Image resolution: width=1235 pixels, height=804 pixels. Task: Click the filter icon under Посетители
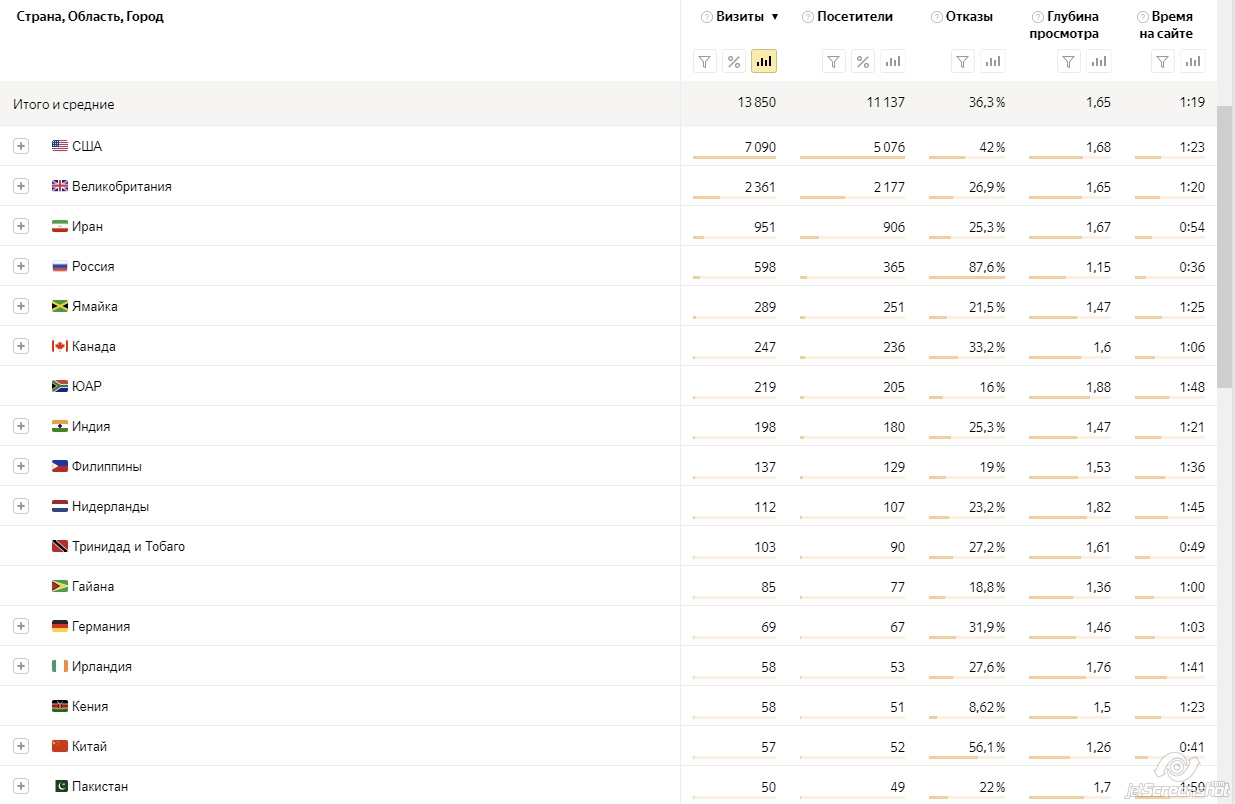click(x=834, y=62)
